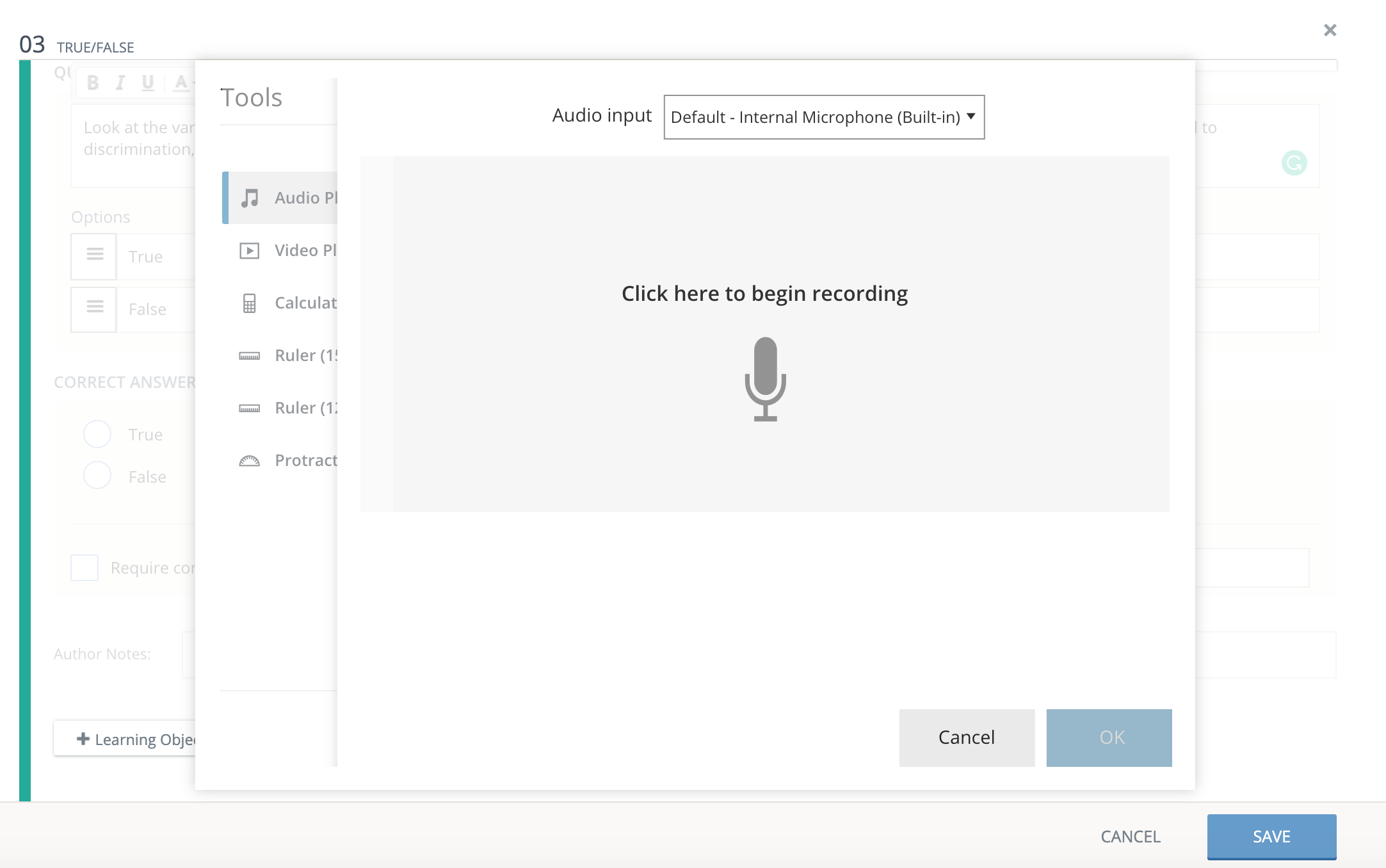Enable the Require confirmation checkbox
Screen dimensions: 1386x868
84,567
